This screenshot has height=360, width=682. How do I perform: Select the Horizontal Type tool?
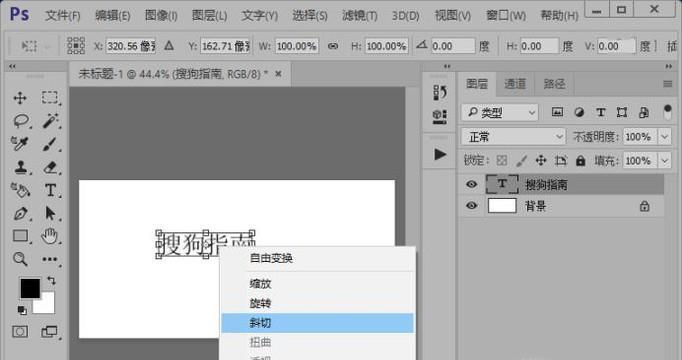(50, 190)
